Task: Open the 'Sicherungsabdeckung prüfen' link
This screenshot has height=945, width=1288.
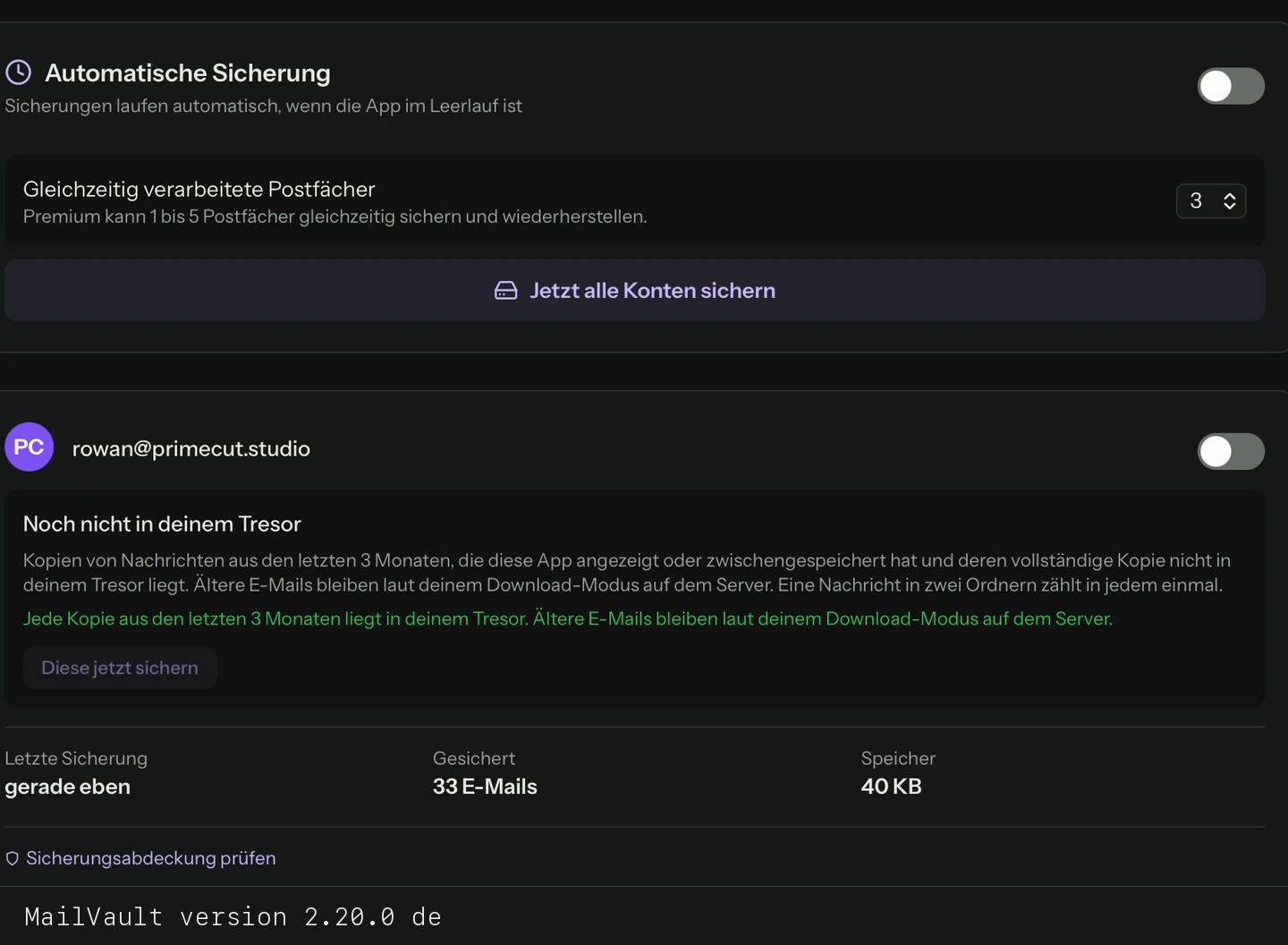Action: 151,858
